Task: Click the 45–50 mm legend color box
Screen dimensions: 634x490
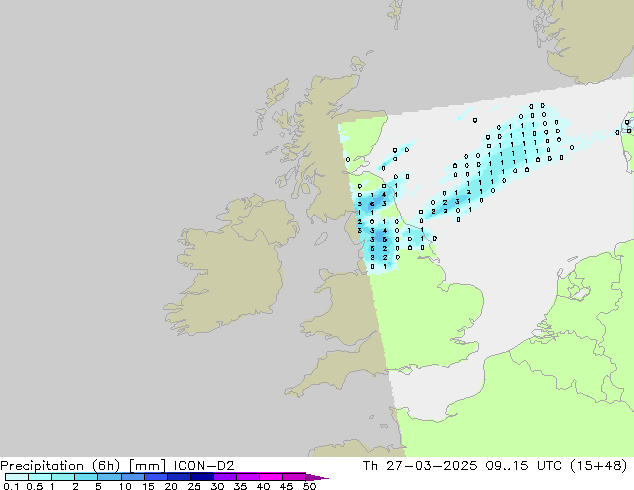Action: [294, 477]
